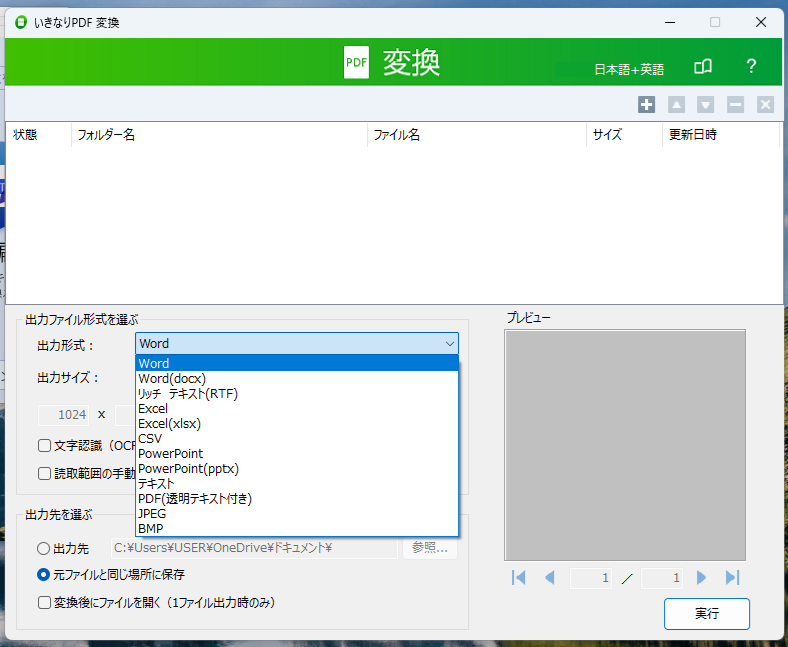Toggle 文字認識 (OCR) checkbox
Screen dimensions: 788x647
click(x=45, y=445)
